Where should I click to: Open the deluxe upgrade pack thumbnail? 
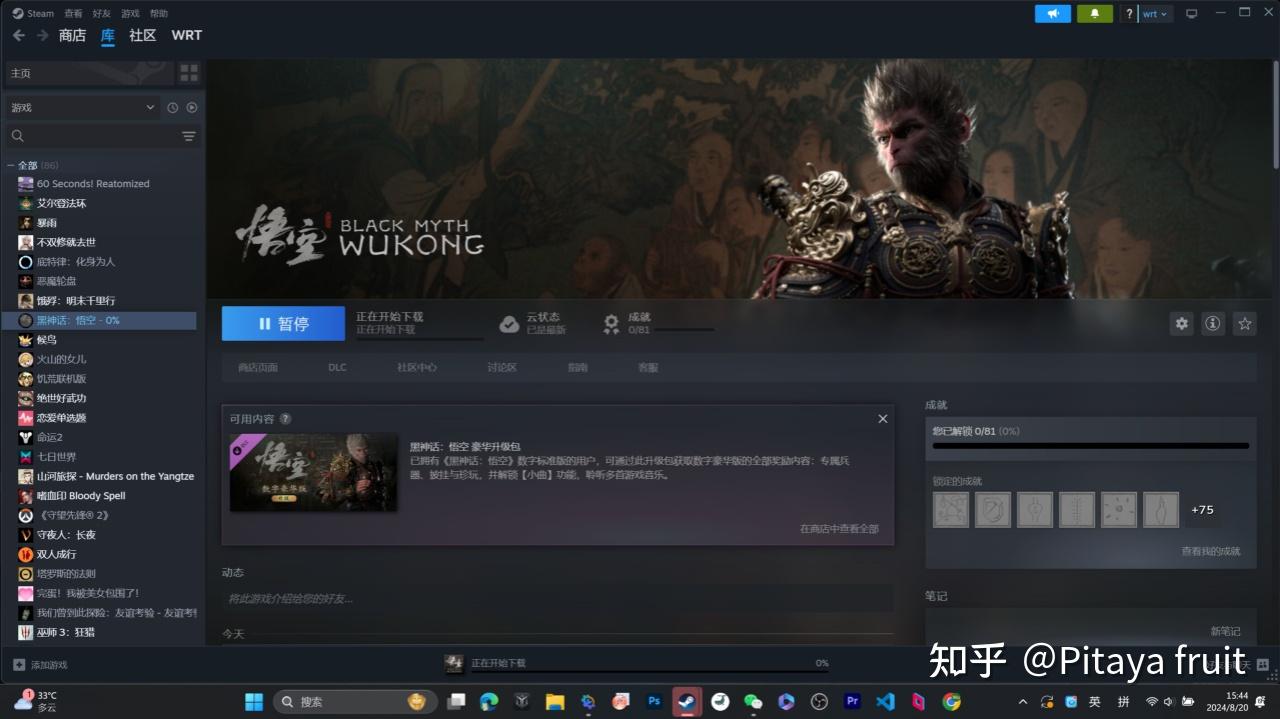coord(313,472)
